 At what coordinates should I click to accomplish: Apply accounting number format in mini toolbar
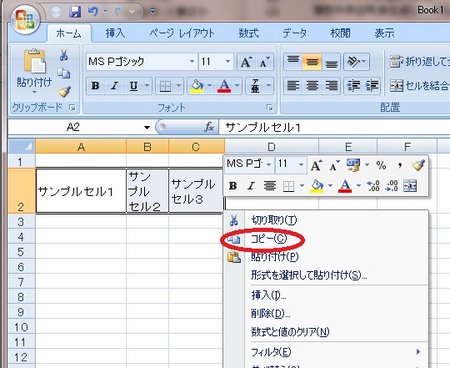pos(353,165)
